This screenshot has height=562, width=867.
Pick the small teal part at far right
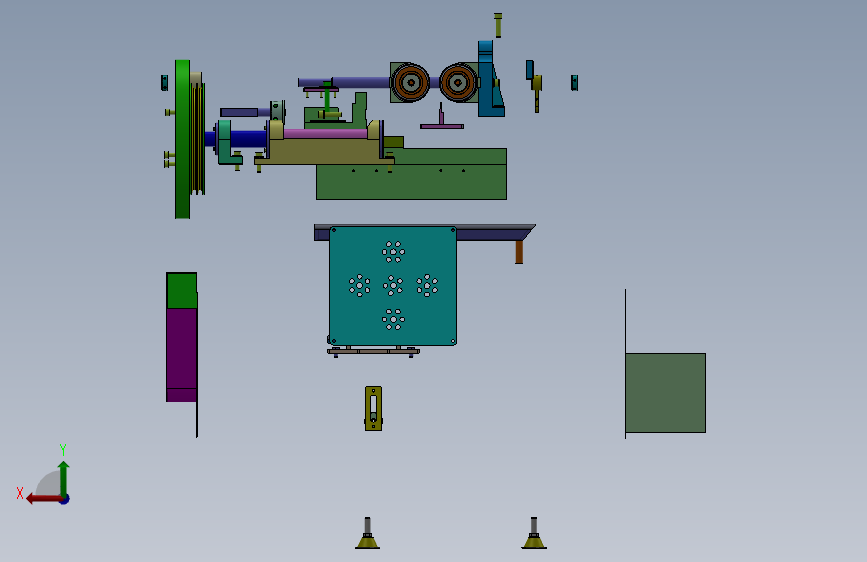tap(574, 82)
